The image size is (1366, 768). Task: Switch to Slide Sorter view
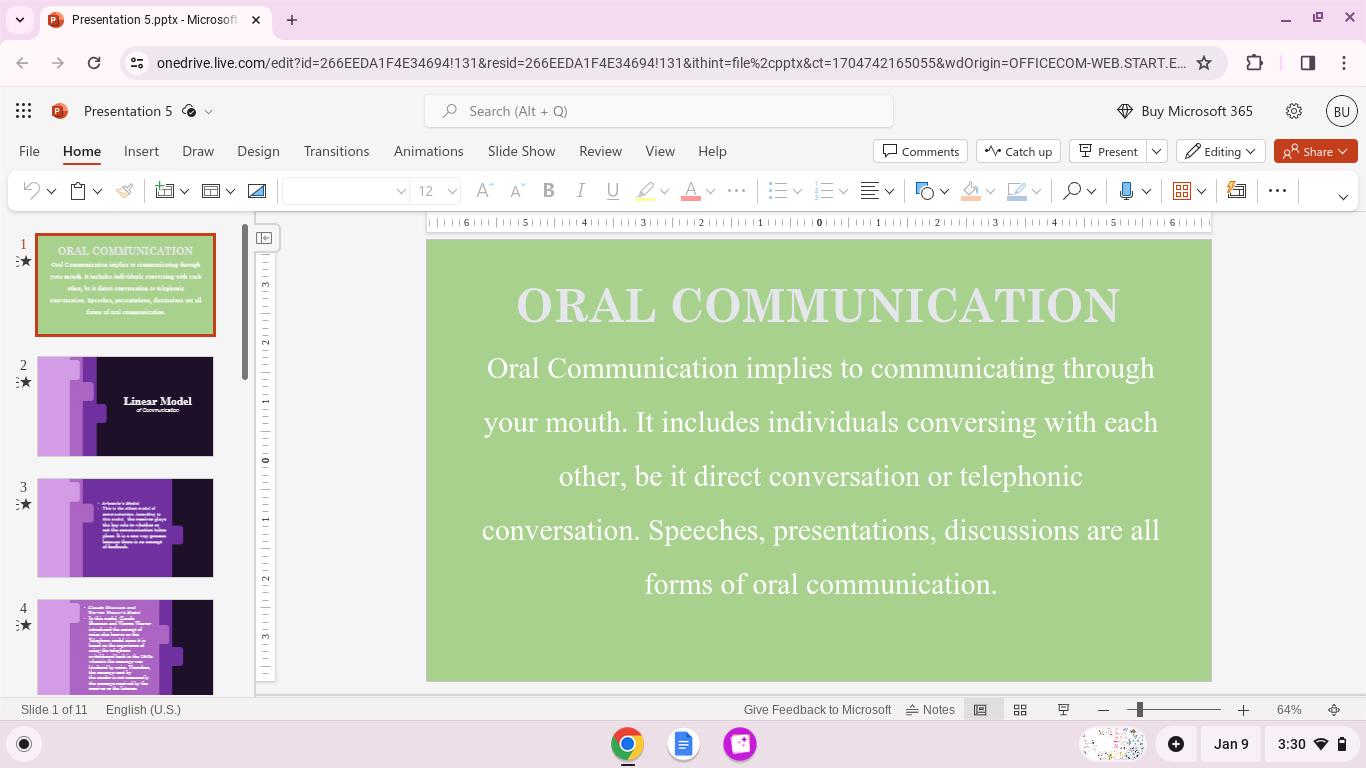[x=1020, y=710]
